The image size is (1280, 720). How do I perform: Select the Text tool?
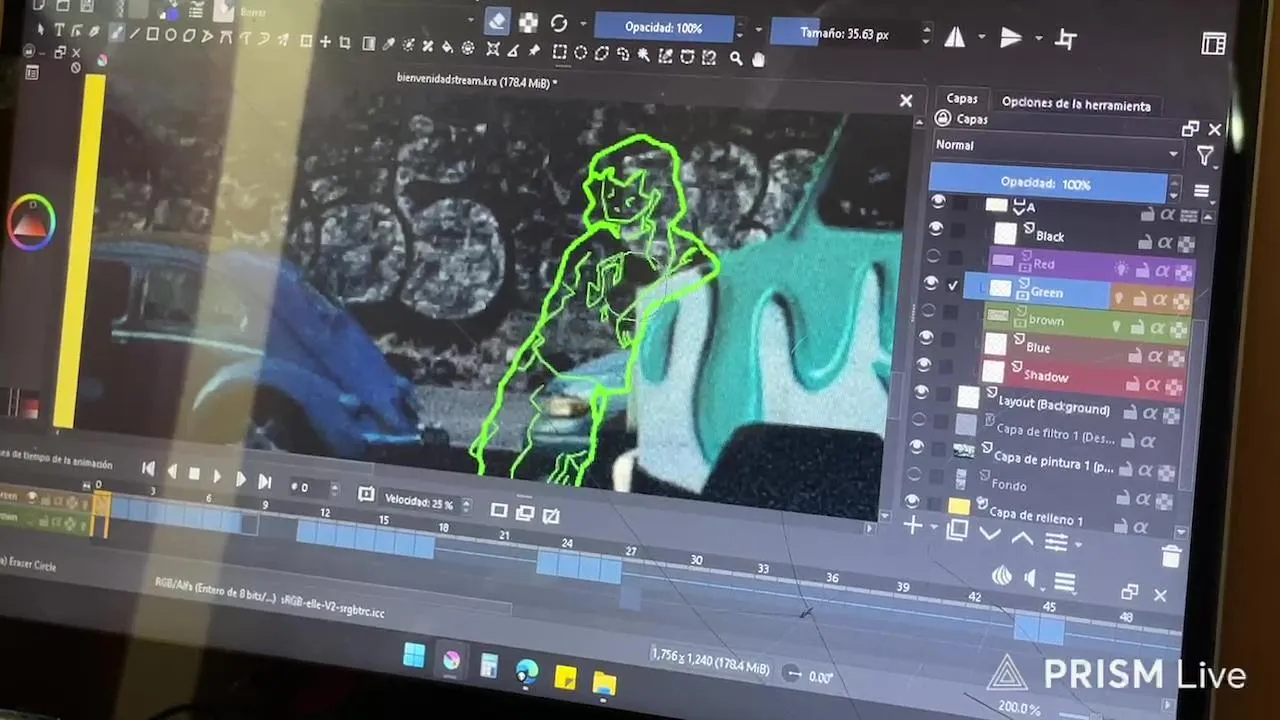[x=59, y=30]
